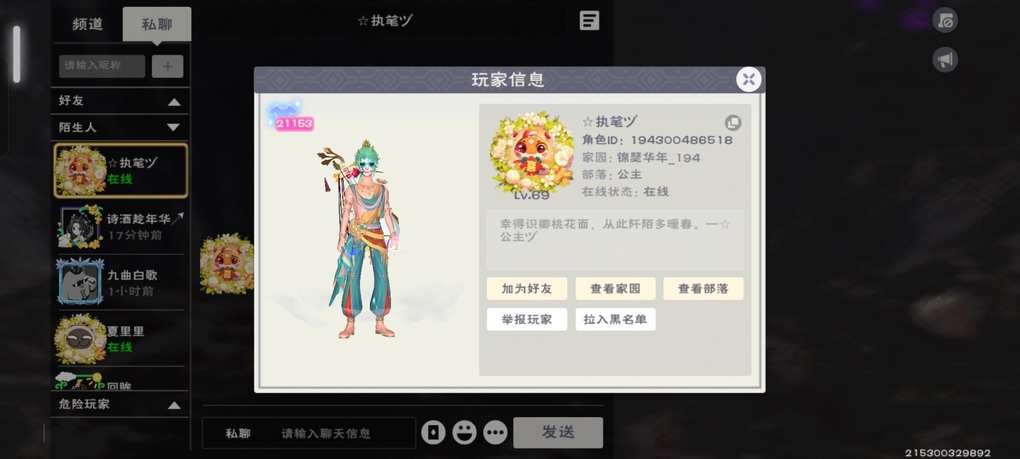
Task: Switch to the 频道 tab
Action: pyautogui.click(x=88, y=25)
